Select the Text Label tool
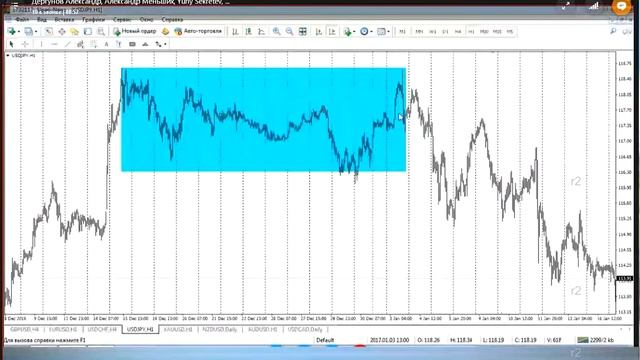This screenshot has width=640, height=360. (x=119, y=44)
